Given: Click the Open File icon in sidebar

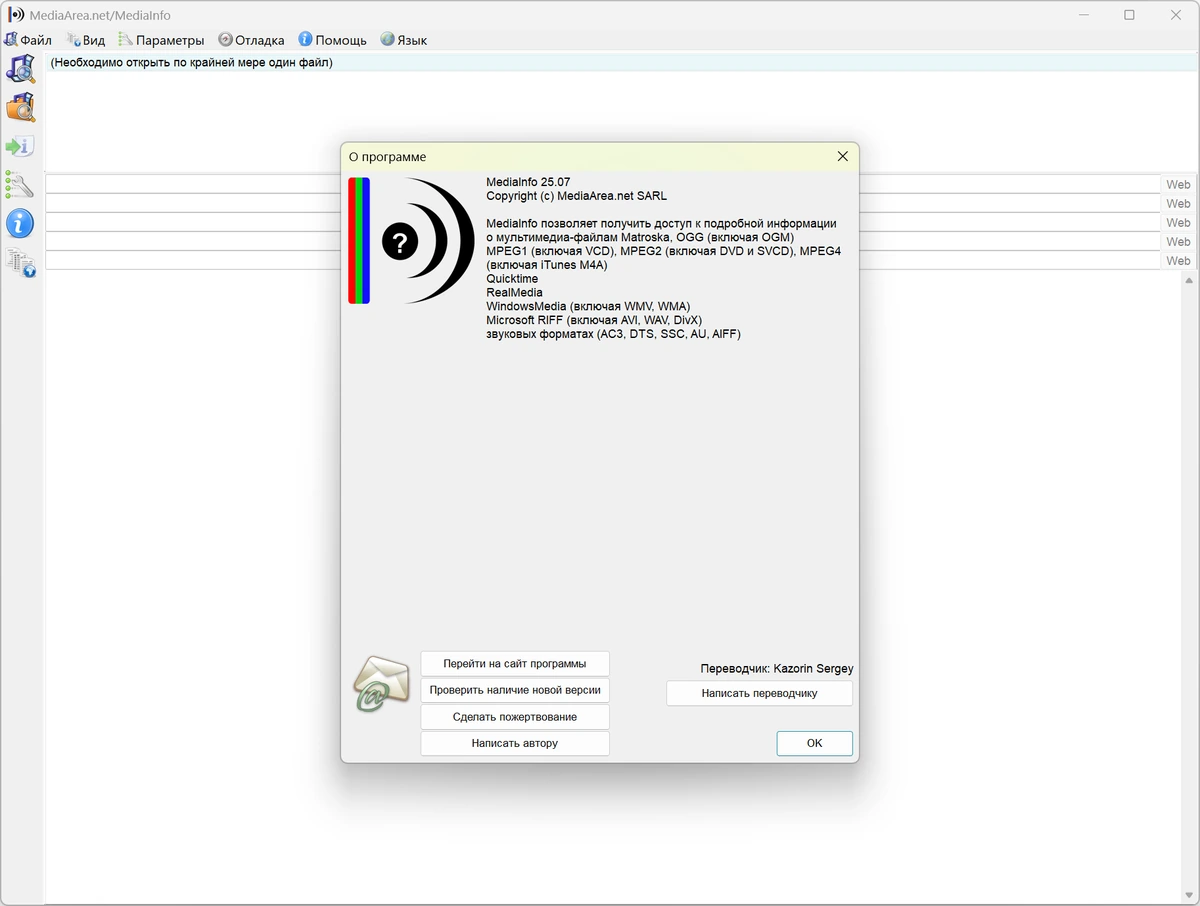Looking at the screenshot, I should tap(21, 69).
